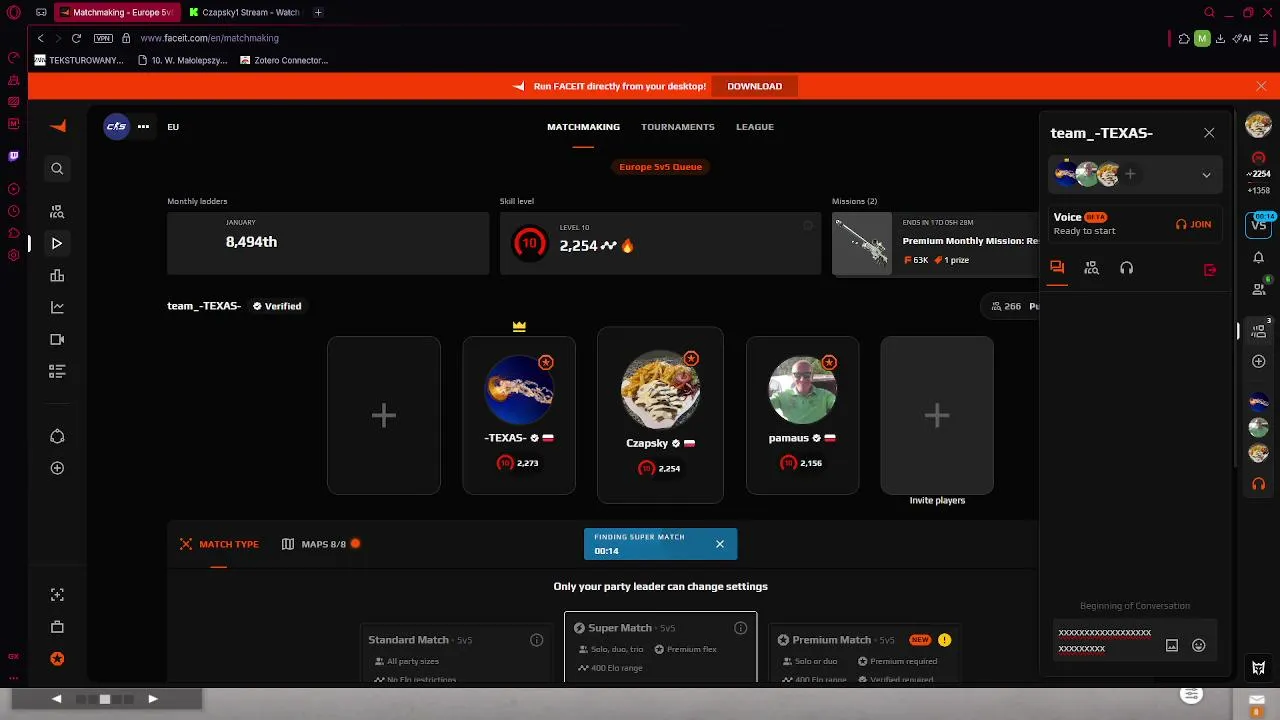Open the stats line-graph icon in the sidebar

tap(57, 307)
